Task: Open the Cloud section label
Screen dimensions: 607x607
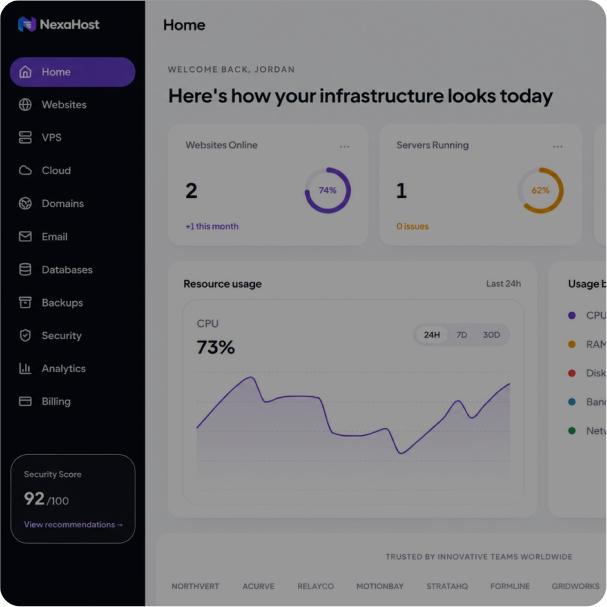Action: [x=56, y=170]
